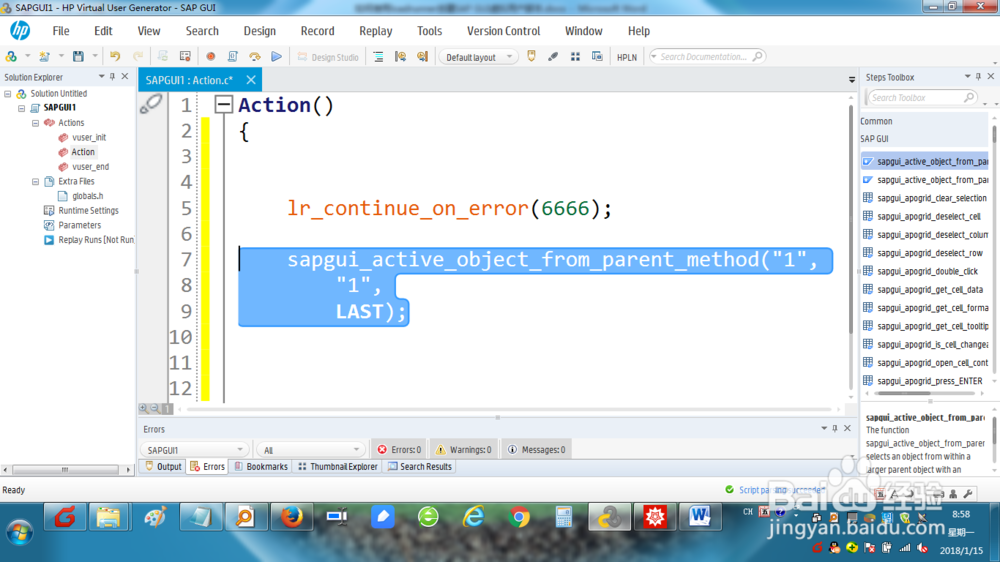The height and width of the screenshot is (562, 1000).
Task: Open the Tools menu
Action: click(x=429, y=31)
